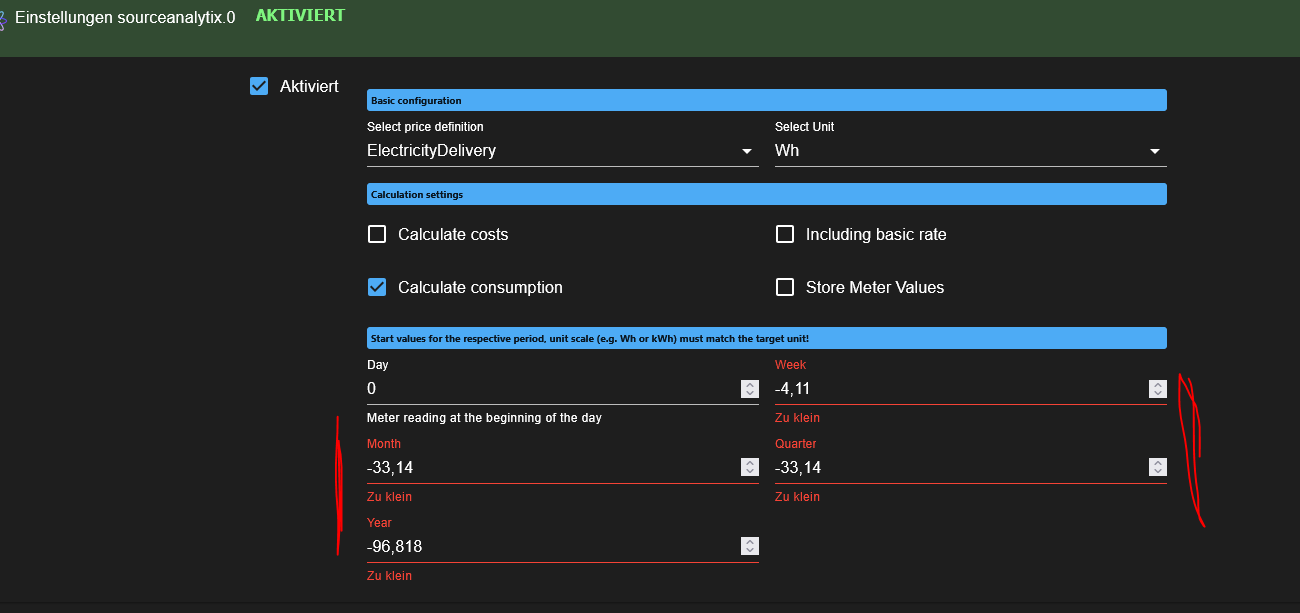Screen dimensions: 1300x613
Task: Enable Store Meter Values
Action: tap(785, 287)
